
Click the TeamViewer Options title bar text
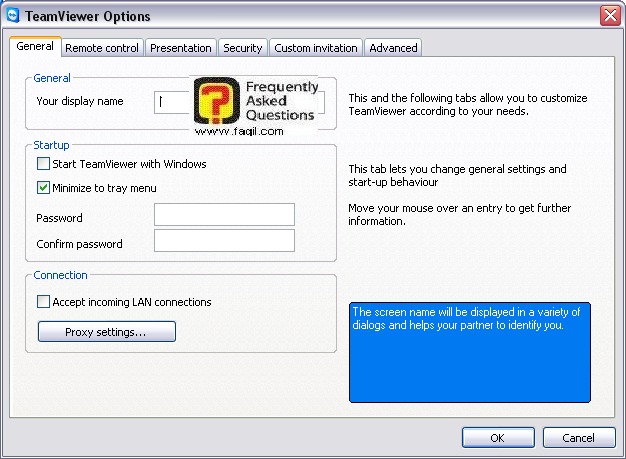[87, 15]
